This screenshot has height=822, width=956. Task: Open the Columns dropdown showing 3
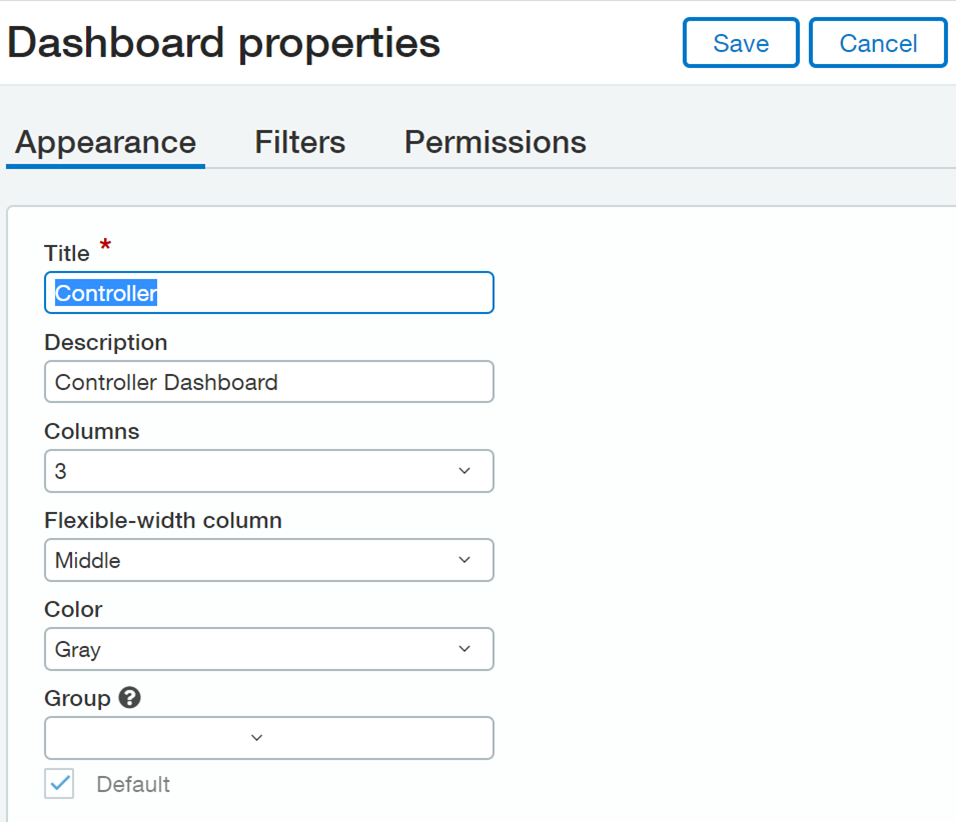(269, 471)
